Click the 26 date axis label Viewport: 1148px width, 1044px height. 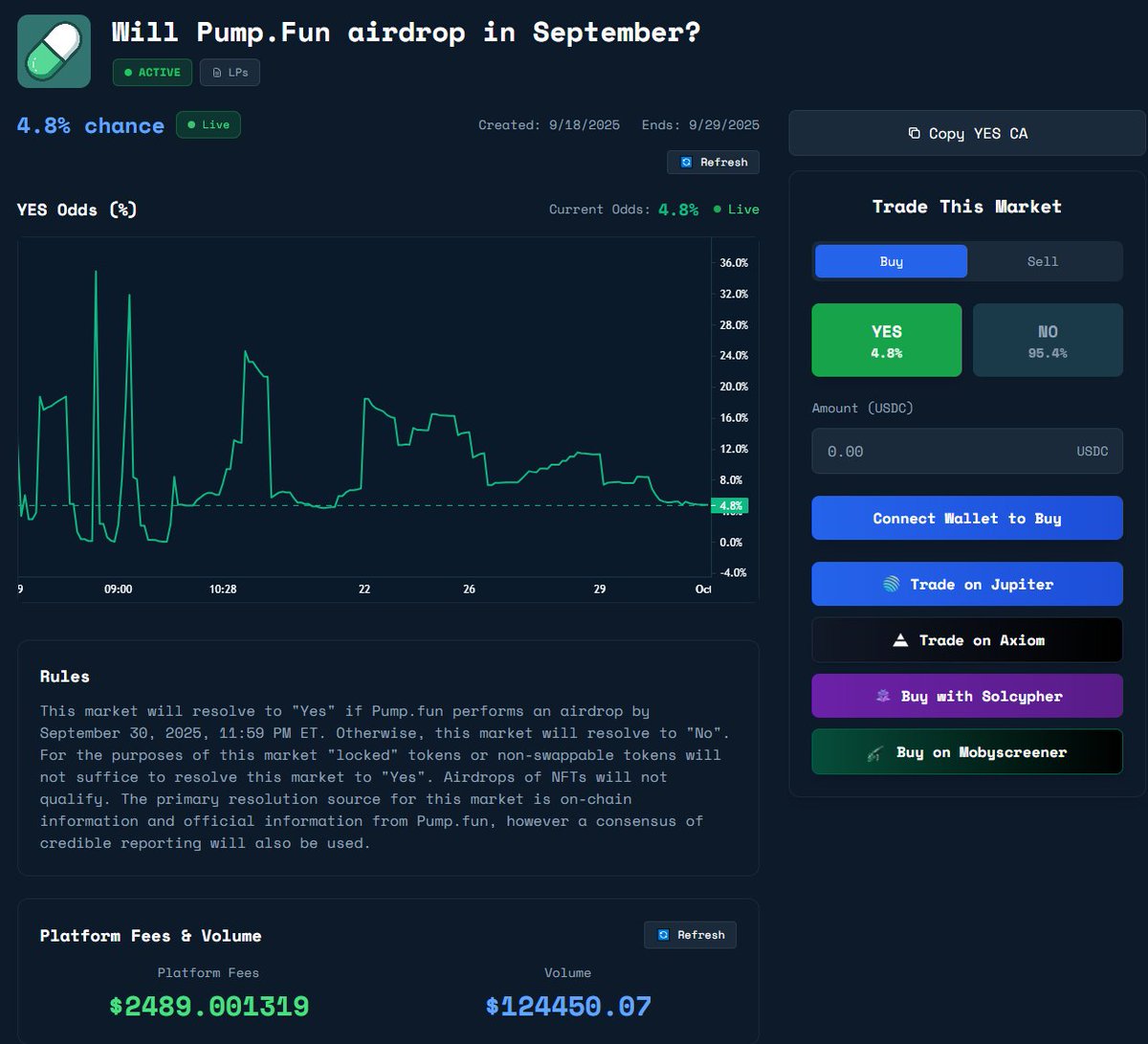[x=469, y=589]
